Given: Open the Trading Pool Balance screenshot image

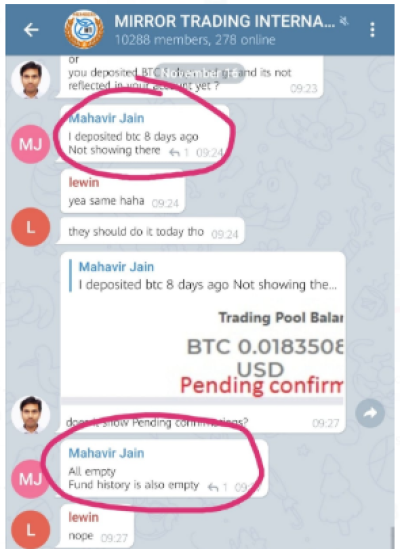Looking at the screenshot, I should pos(202,354).
